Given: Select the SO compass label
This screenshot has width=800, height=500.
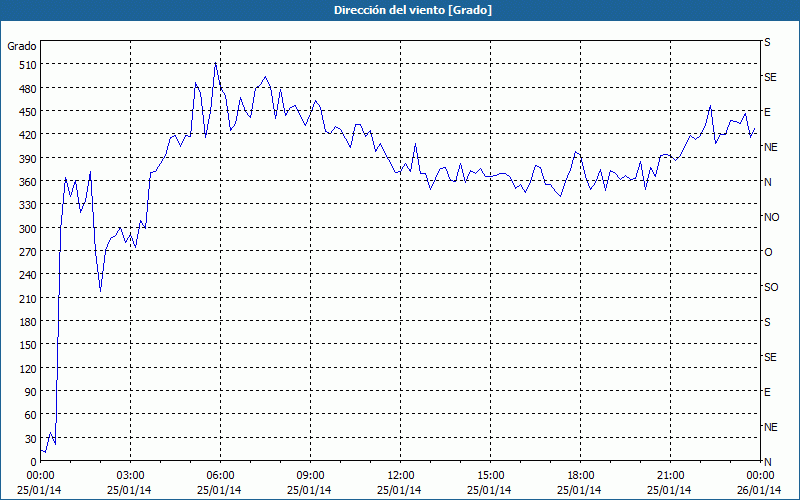Looking at the screenshot, I should pyautogui.click(x=771, y=287).
